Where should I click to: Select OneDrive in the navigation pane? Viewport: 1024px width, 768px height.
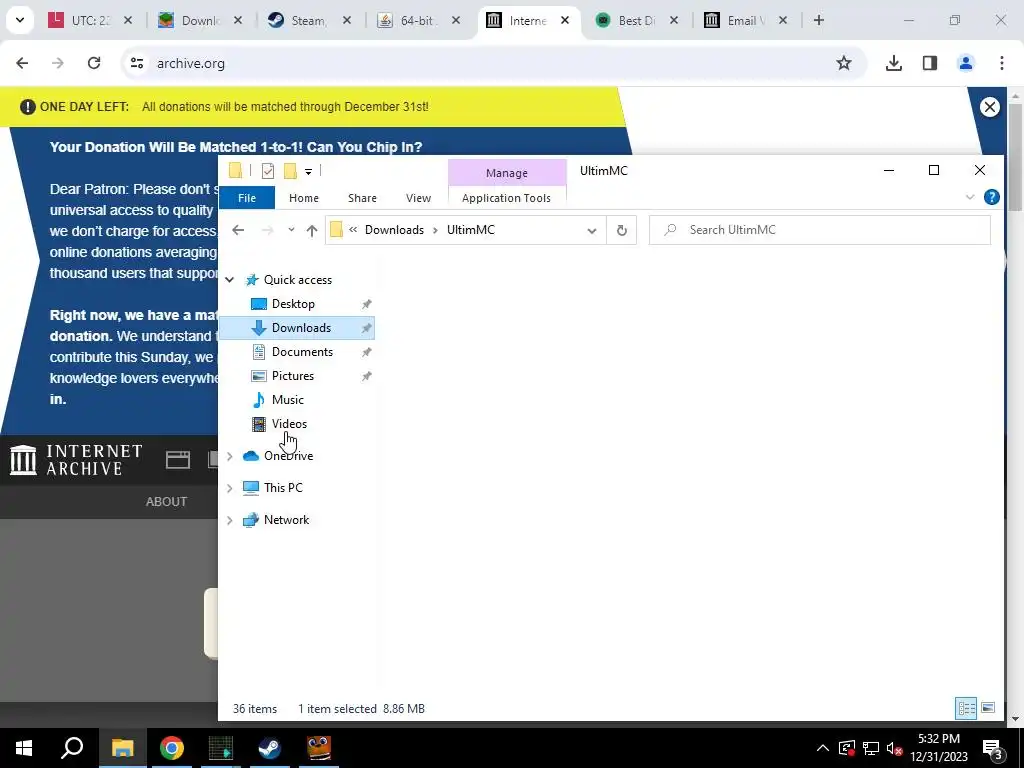click(288, 456)
